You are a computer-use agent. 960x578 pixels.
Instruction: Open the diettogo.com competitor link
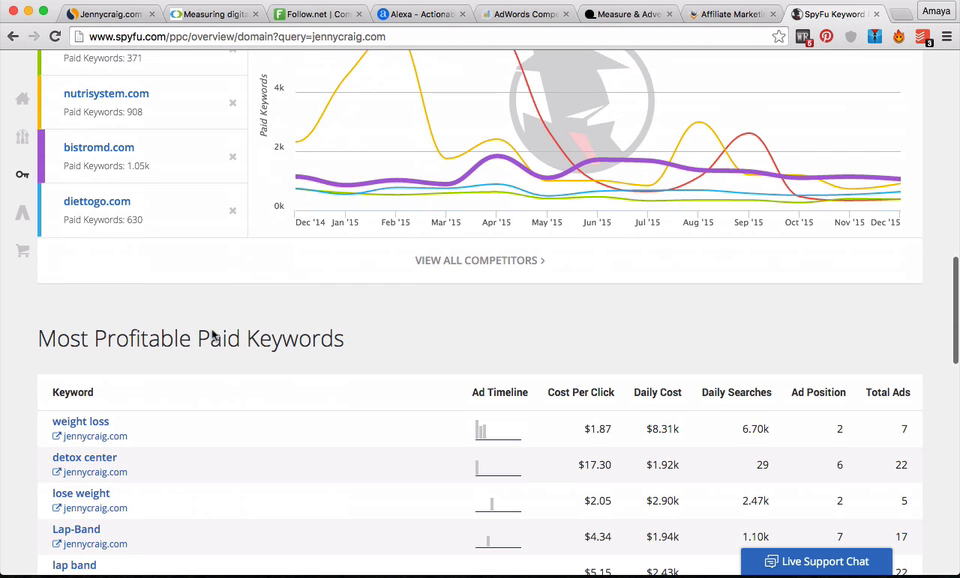pos(97,201)
